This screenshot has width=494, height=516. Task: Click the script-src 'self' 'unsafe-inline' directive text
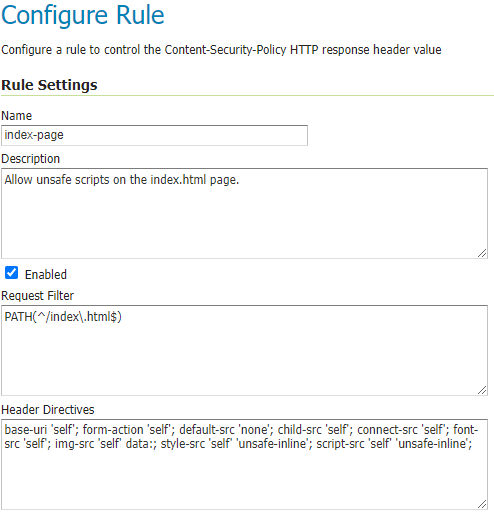(x=394, y=444)
